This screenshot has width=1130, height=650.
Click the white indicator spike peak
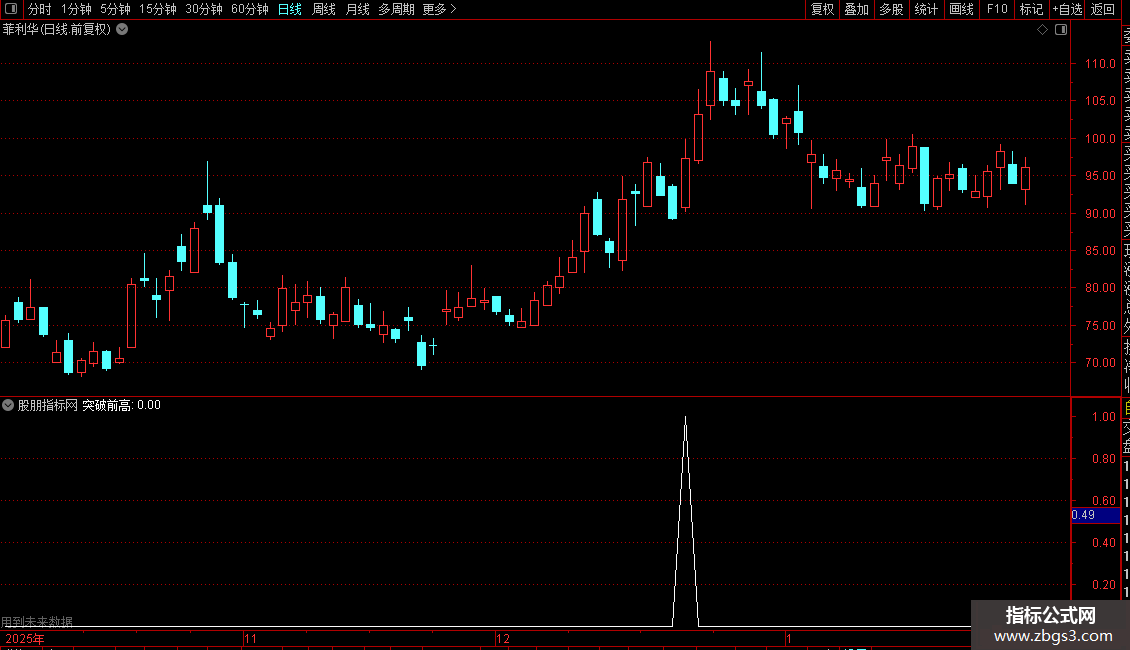685,418
